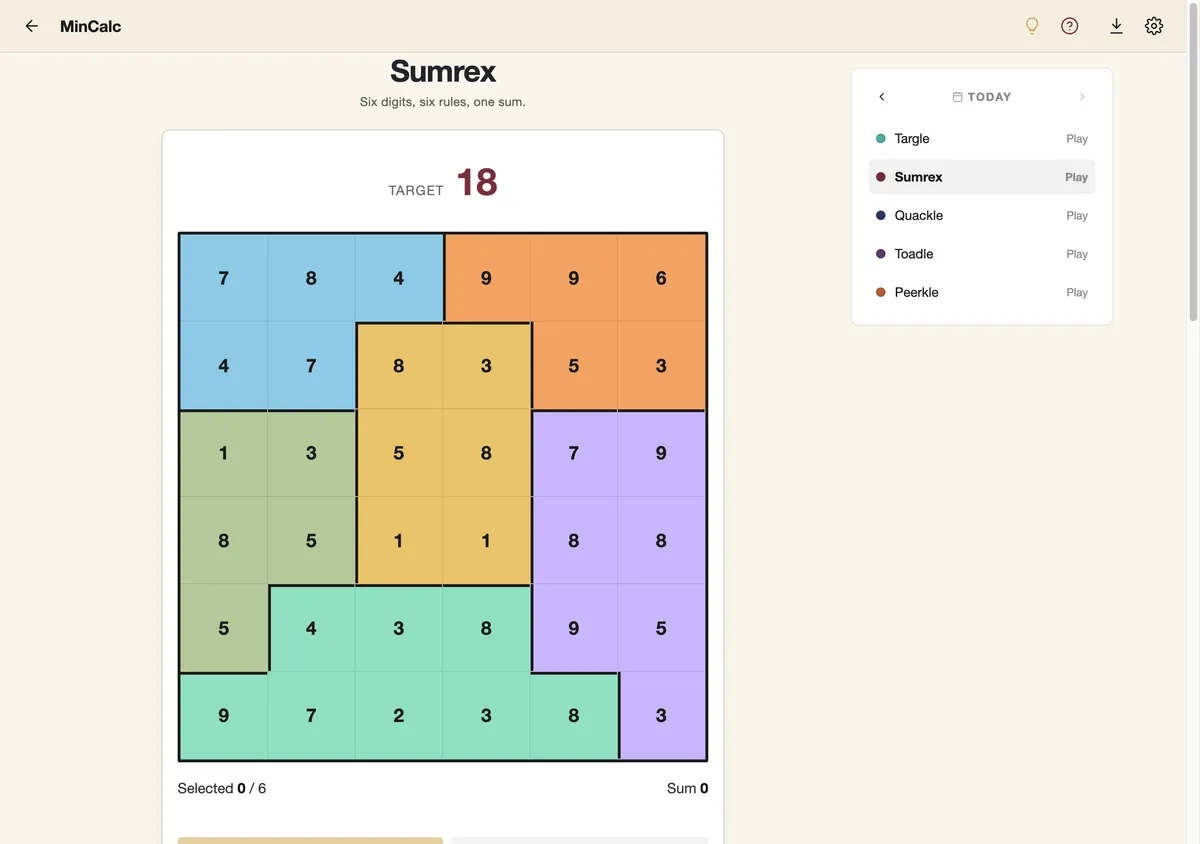1200x844 pixels.
Task: Click the target number 18
Action: [x=477, y=182]
